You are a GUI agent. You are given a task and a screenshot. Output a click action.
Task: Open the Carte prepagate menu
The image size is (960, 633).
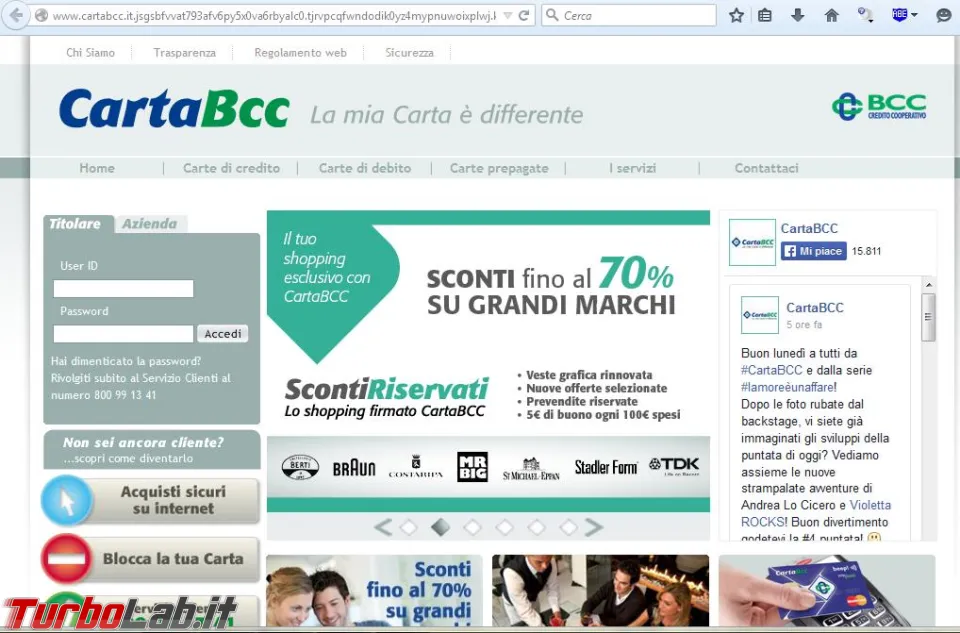click(499, 168)
